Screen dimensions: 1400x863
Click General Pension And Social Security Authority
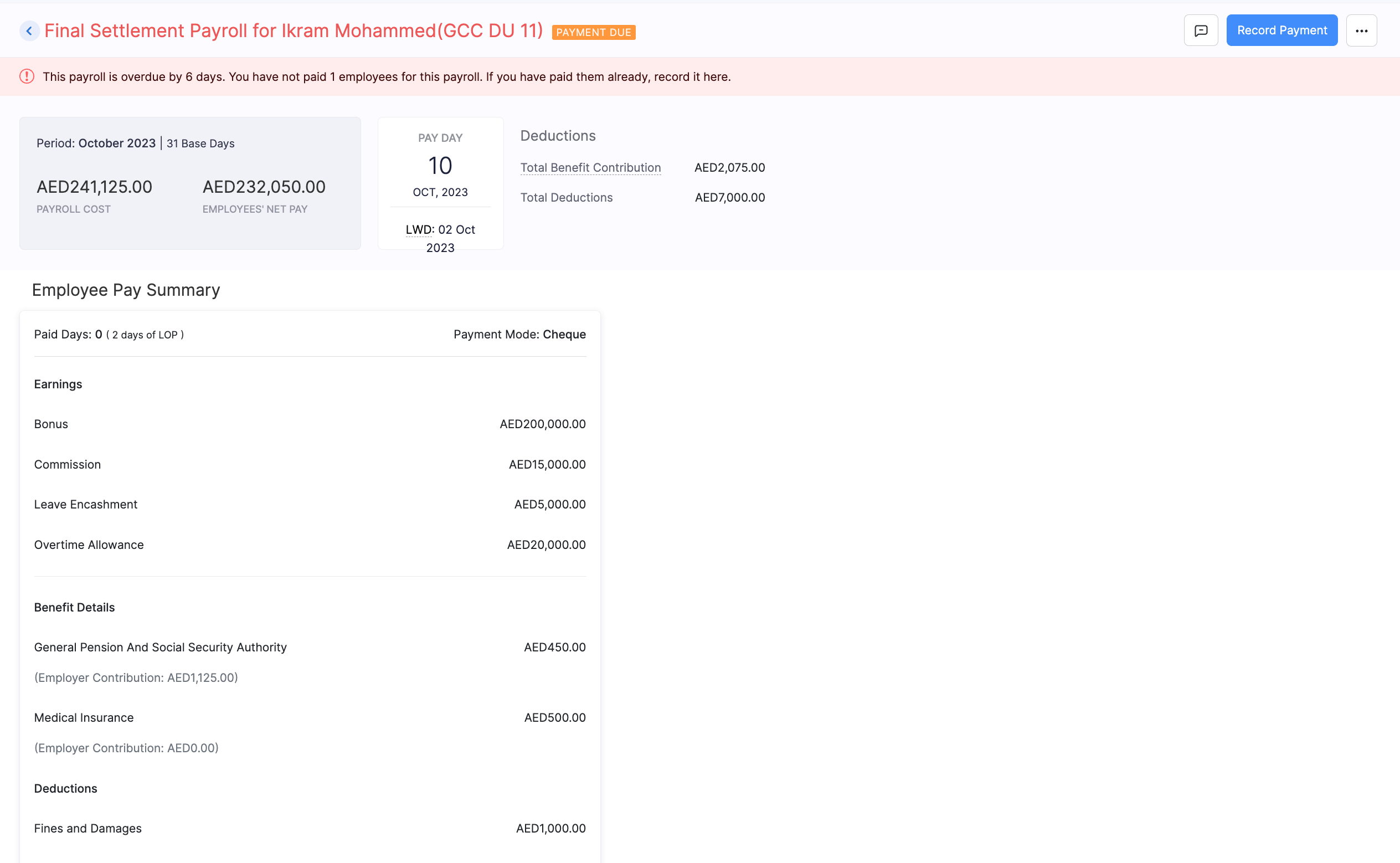[x=160, y=647]
